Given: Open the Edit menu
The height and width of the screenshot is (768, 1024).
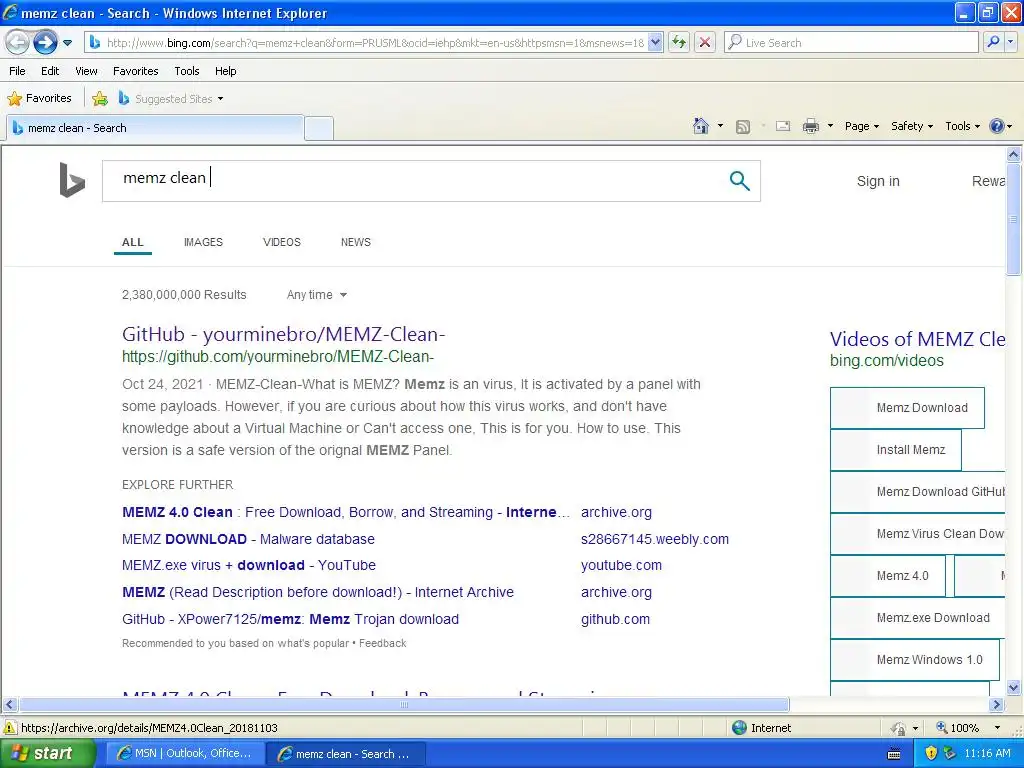Looking at the screenshot, I should (x=50, y=71).
